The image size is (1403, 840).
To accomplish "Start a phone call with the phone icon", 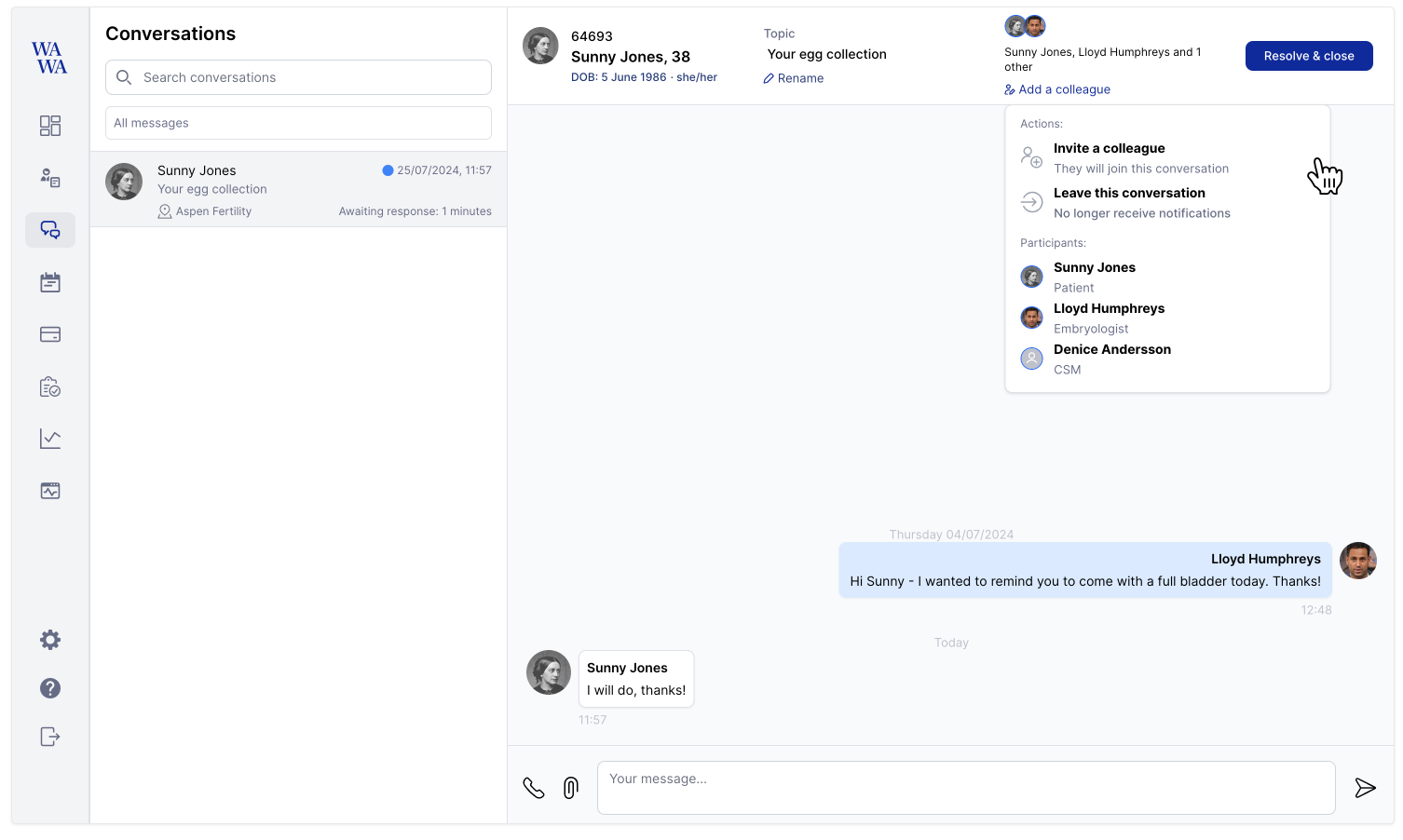I will (534, 788).
